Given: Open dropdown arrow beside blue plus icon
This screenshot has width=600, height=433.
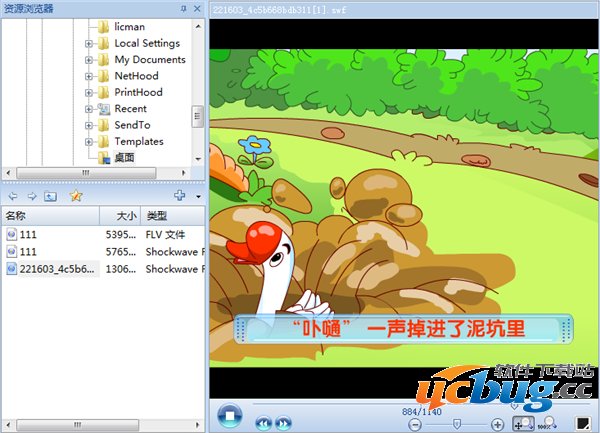Looking at the screenshot, I should 198,197.
